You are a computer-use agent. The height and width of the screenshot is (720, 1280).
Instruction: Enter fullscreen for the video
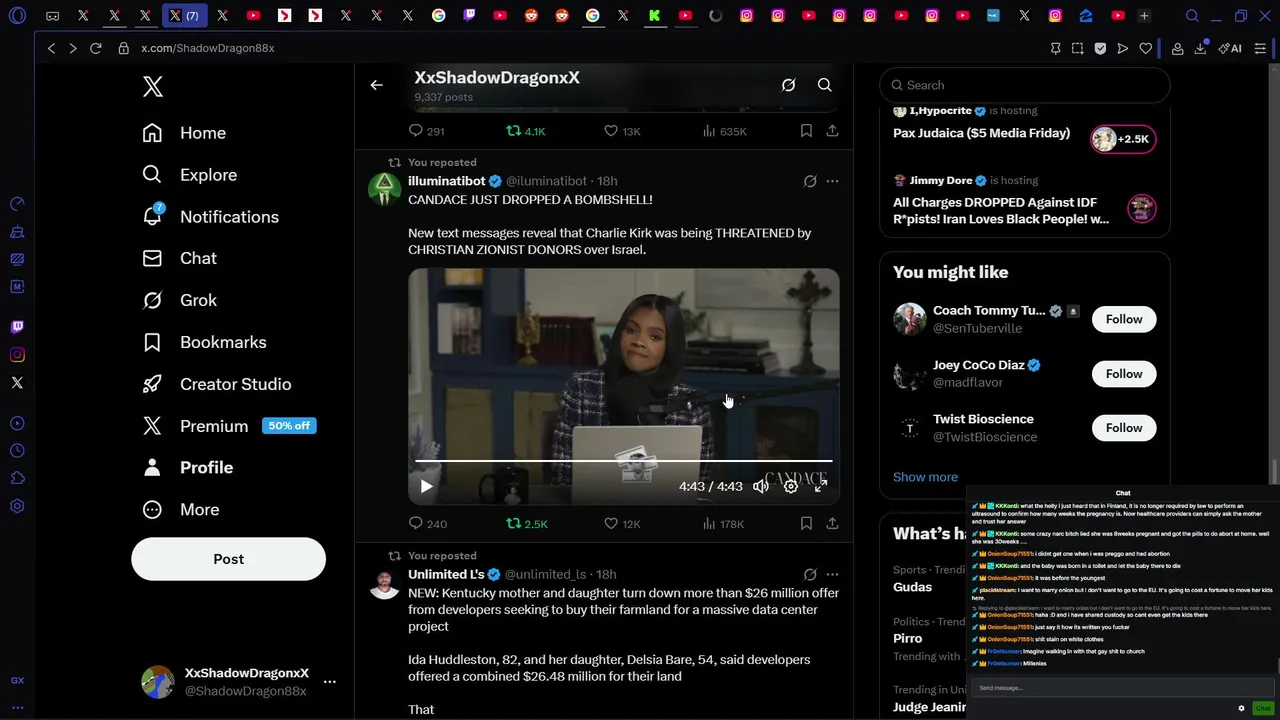tap(821, 486)
